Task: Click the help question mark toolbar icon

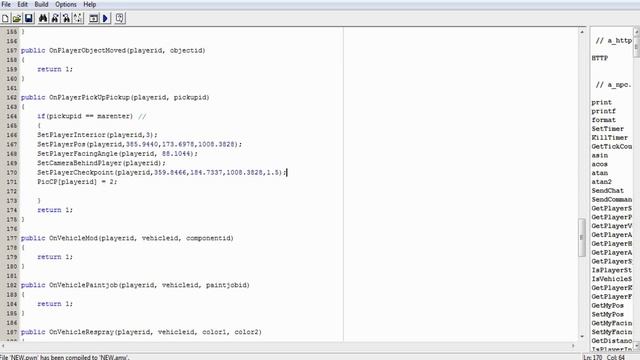Action: coord(120,18)
